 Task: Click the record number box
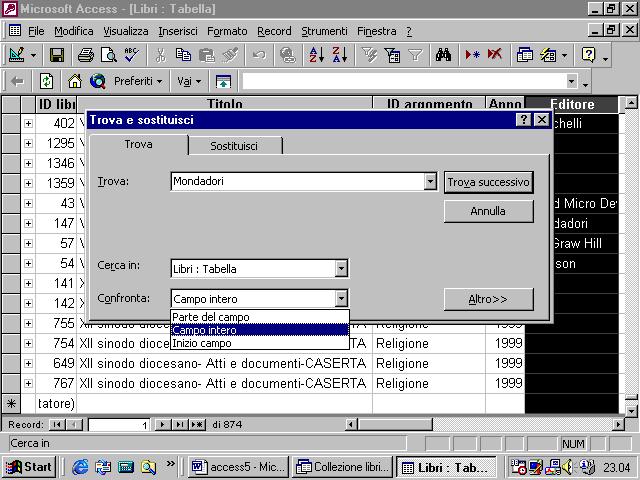pyautogui.click(x=119, y=425)
